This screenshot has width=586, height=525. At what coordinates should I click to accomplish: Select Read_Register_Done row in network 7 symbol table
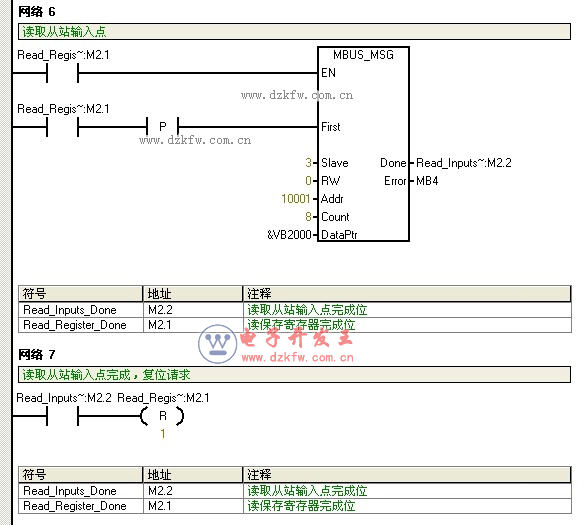click(x=295, y=506)
